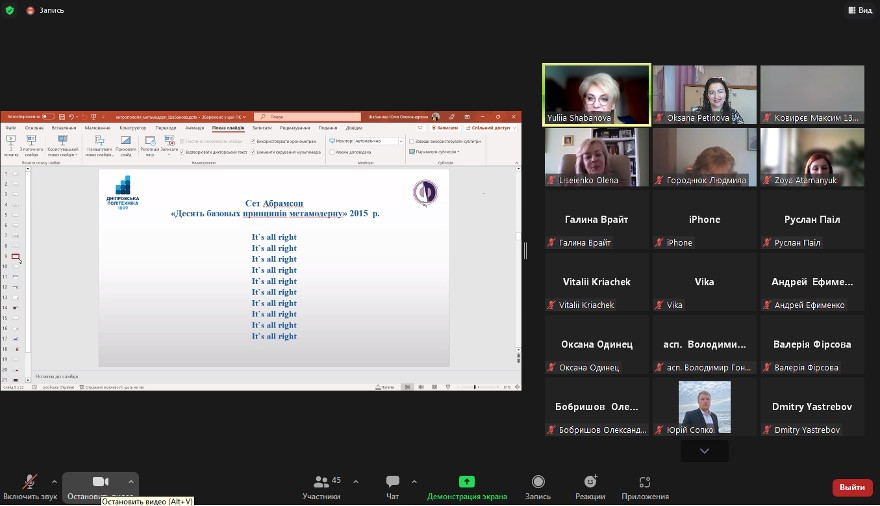Open the Чат chat panel
The width and height of the screenshot is (880, 506).
point(392,486)
